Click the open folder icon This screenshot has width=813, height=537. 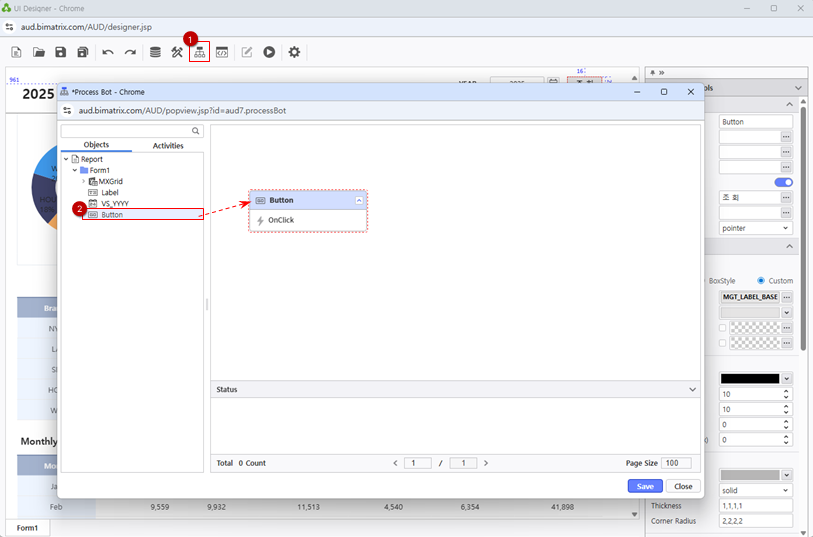39,52
